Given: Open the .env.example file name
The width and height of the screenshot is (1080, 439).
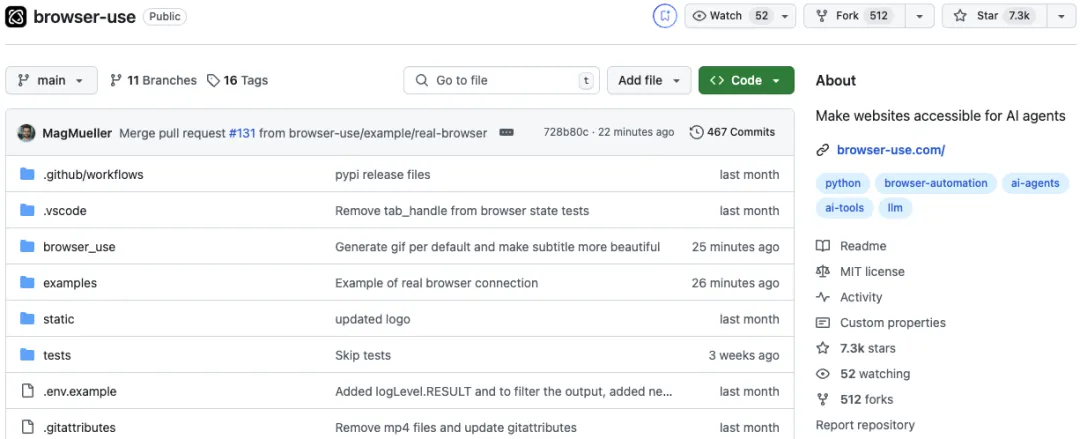Looking at the screenshot, I should pos(80,391).
